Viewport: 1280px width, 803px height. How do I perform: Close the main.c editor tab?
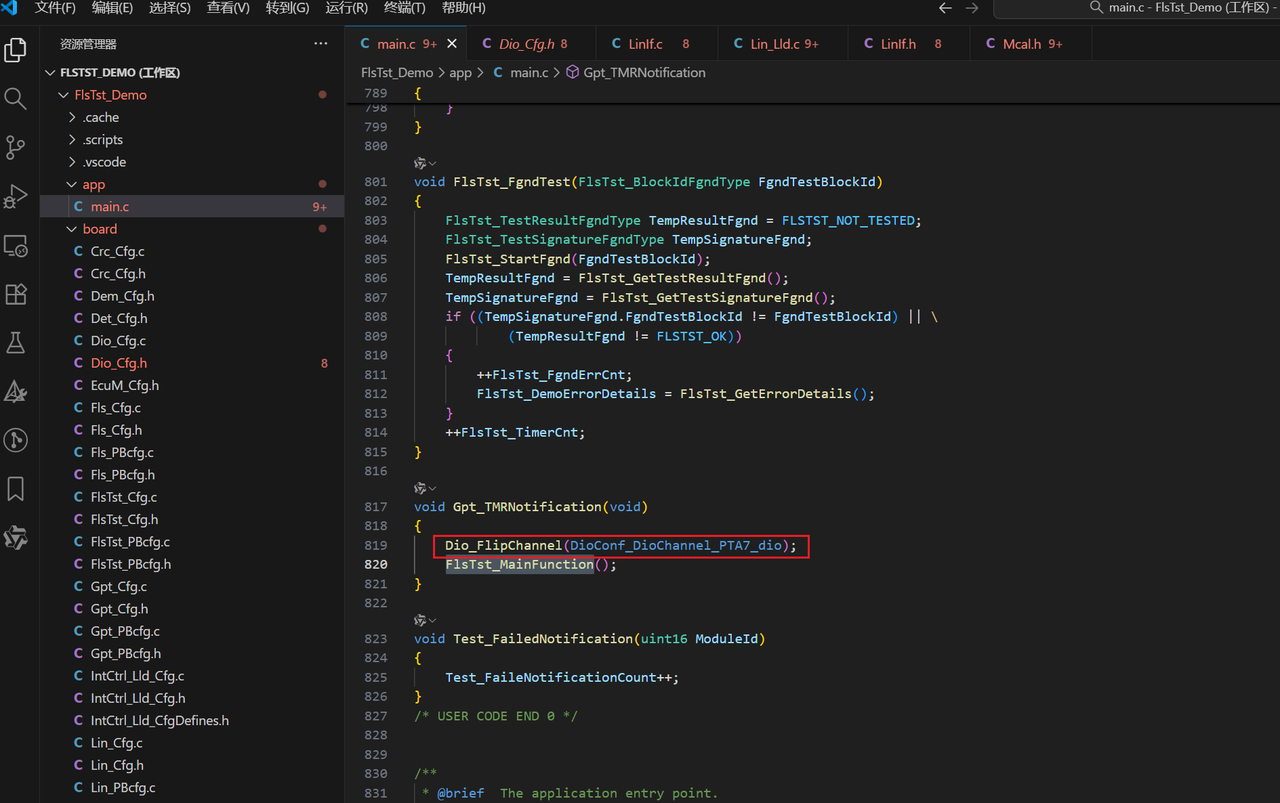tap(452, 44)
